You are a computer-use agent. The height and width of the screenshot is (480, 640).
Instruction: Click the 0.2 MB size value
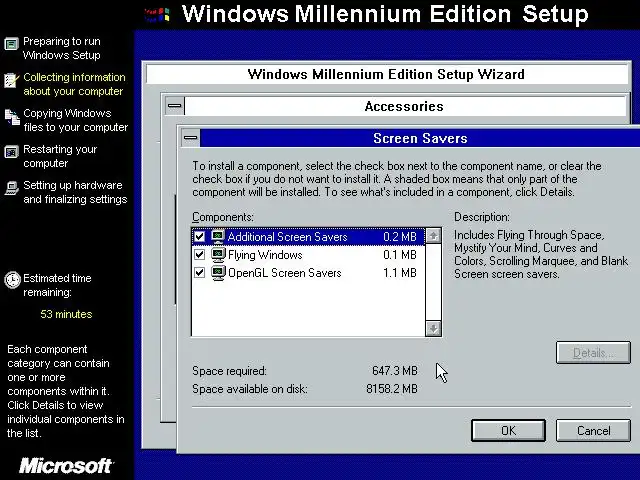[x=400, y=237]
